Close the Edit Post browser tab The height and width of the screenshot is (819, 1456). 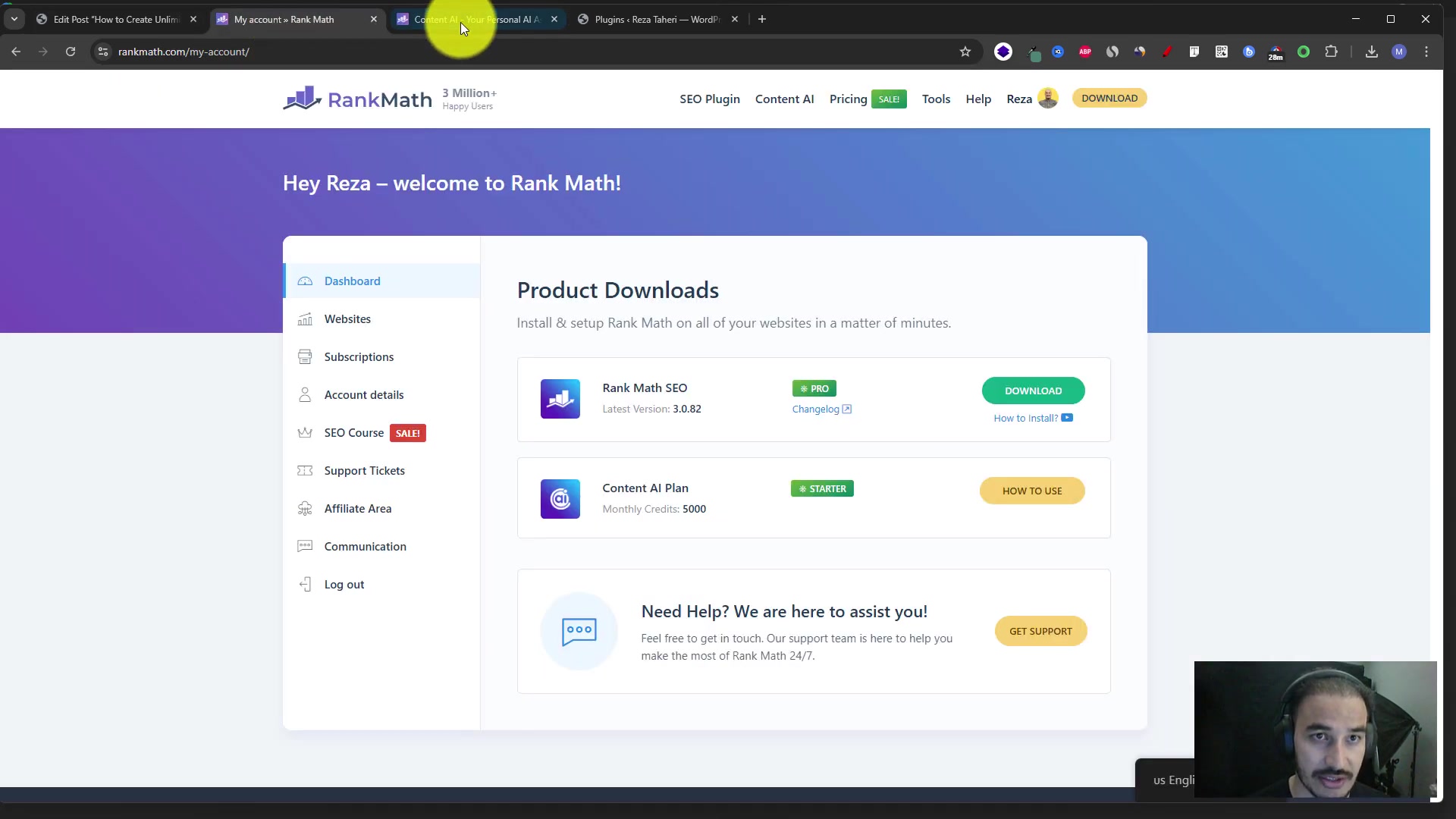tap(193, 20)
